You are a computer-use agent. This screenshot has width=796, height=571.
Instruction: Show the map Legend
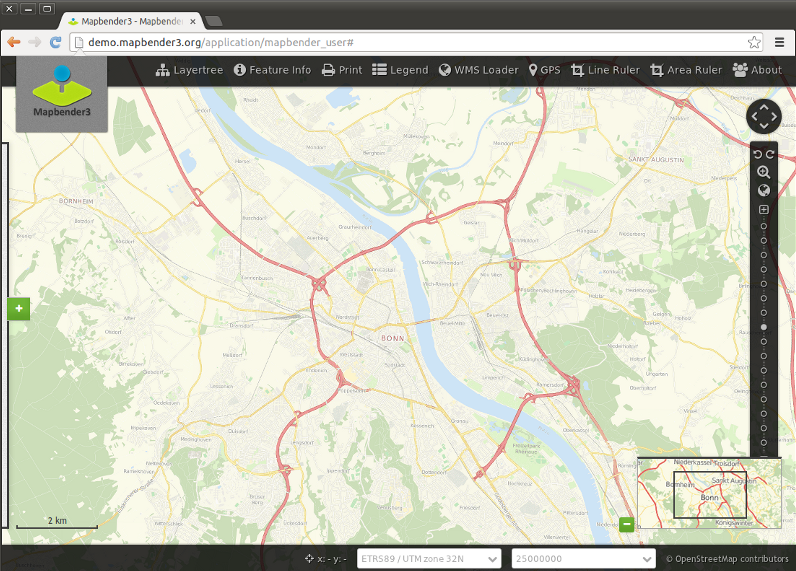[x=400, y=70]
